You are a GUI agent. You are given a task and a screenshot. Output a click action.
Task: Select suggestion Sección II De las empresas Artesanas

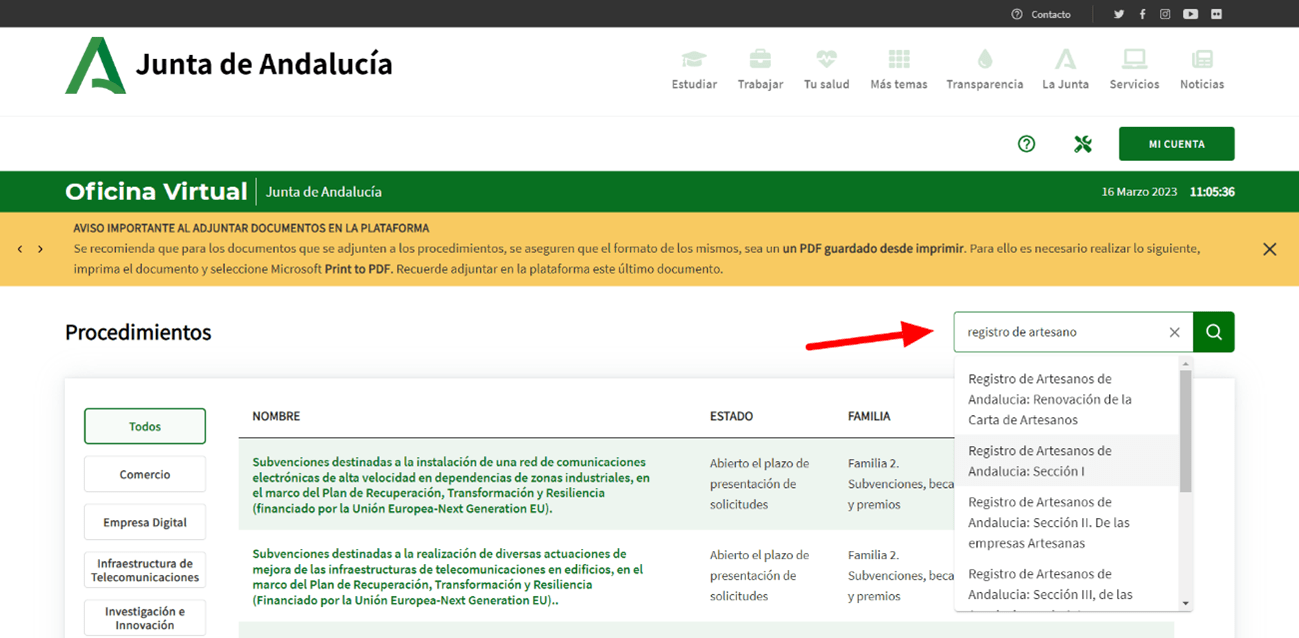click(x=1067, y=522)
